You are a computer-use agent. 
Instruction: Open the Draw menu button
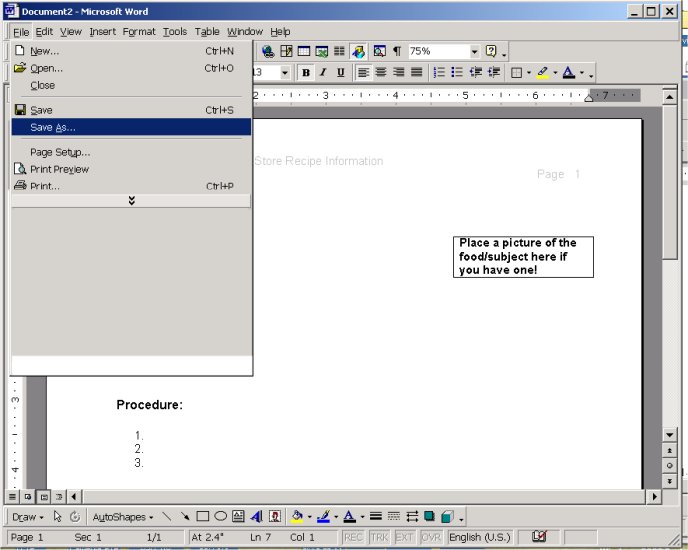click(x=26, y=517)
